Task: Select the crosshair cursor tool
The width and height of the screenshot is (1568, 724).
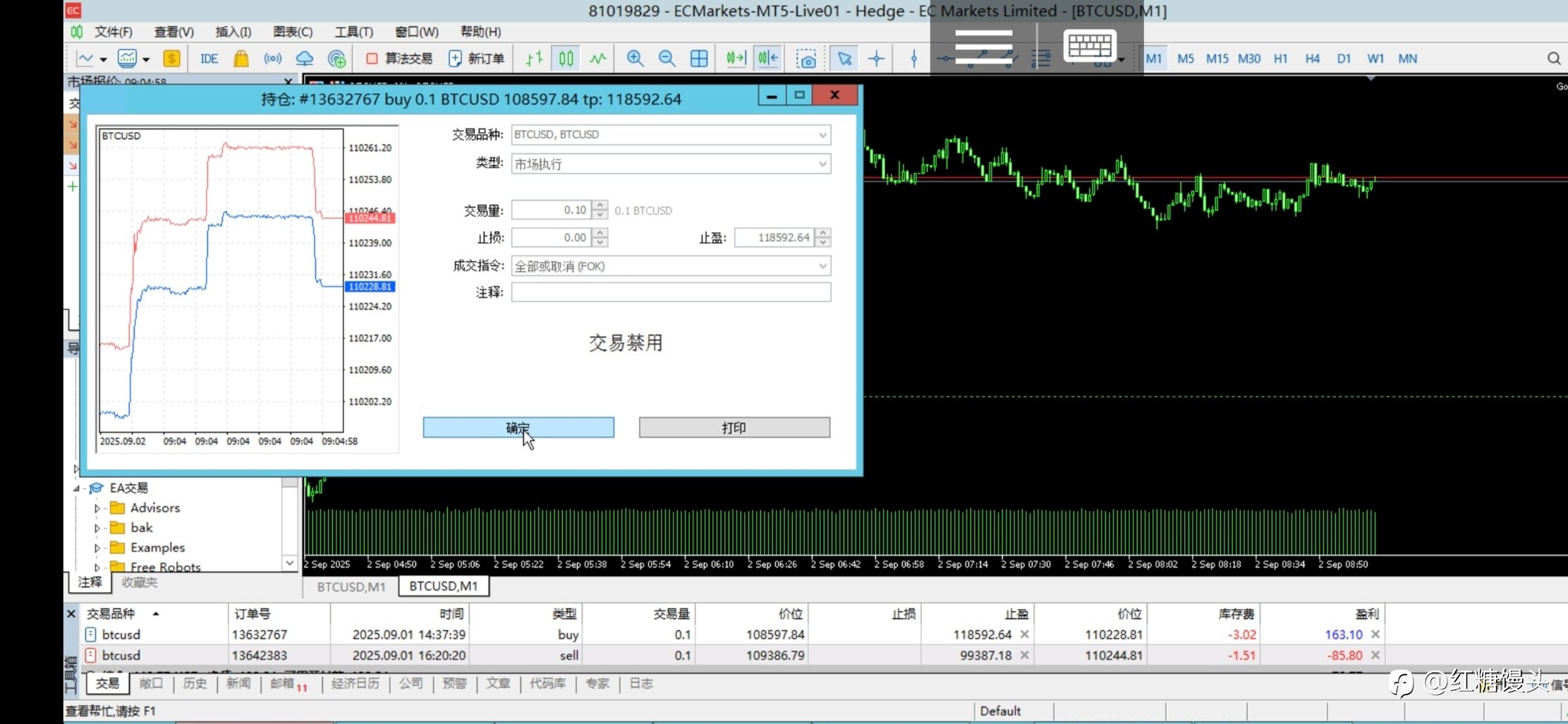Action: click(x=876, y=59)
